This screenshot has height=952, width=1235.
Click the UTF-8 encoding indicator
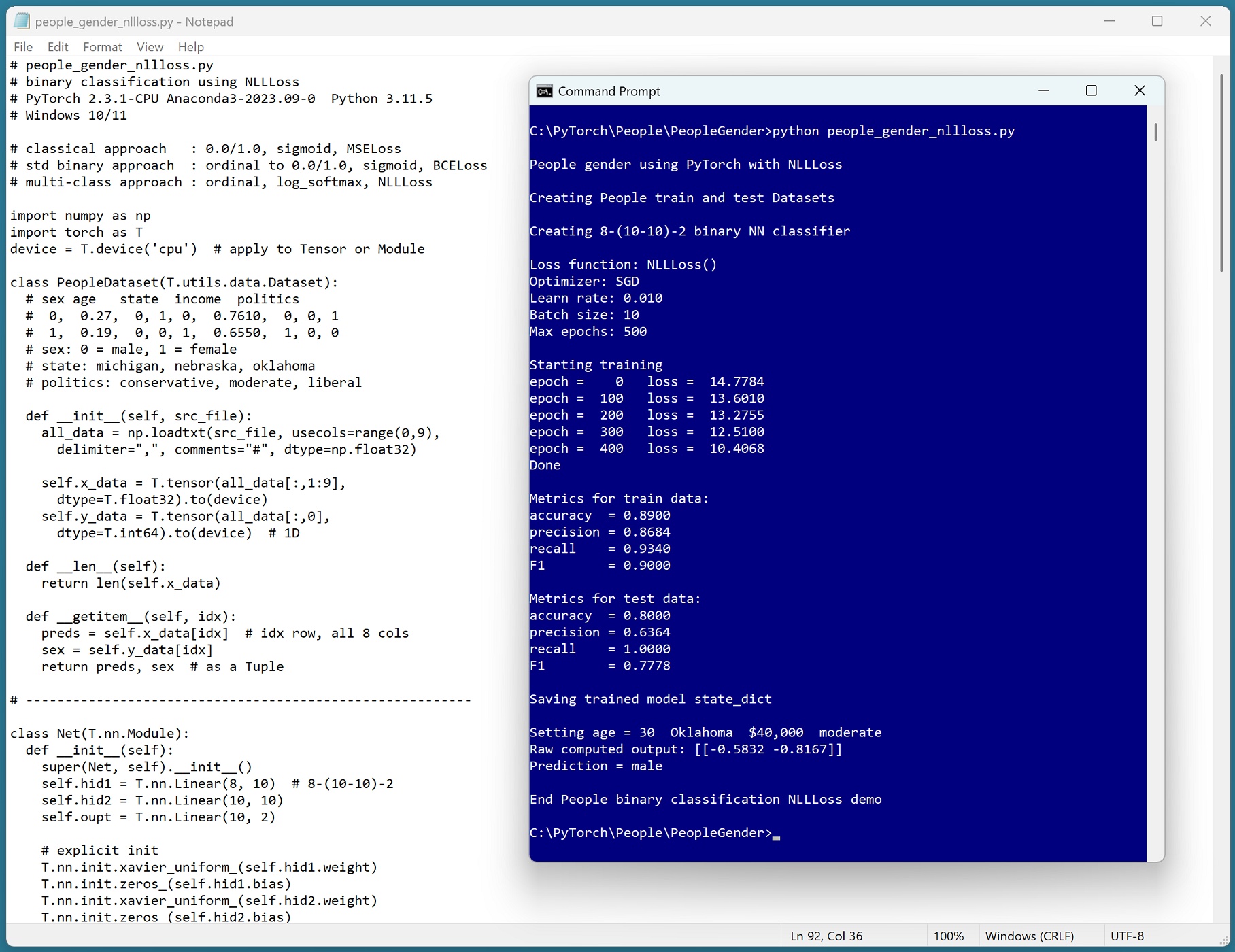(1127, 936)
